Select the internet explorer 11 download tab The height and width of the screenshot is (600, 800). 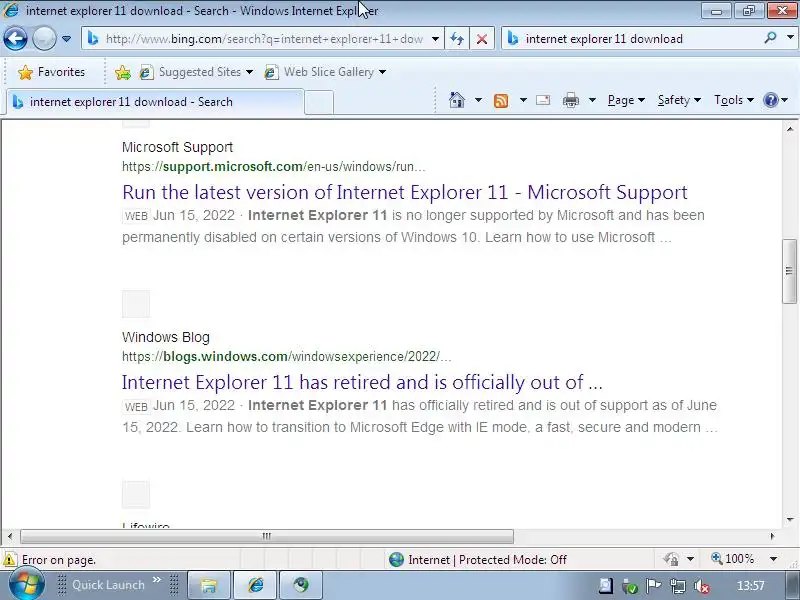click(x=155, y=102)
